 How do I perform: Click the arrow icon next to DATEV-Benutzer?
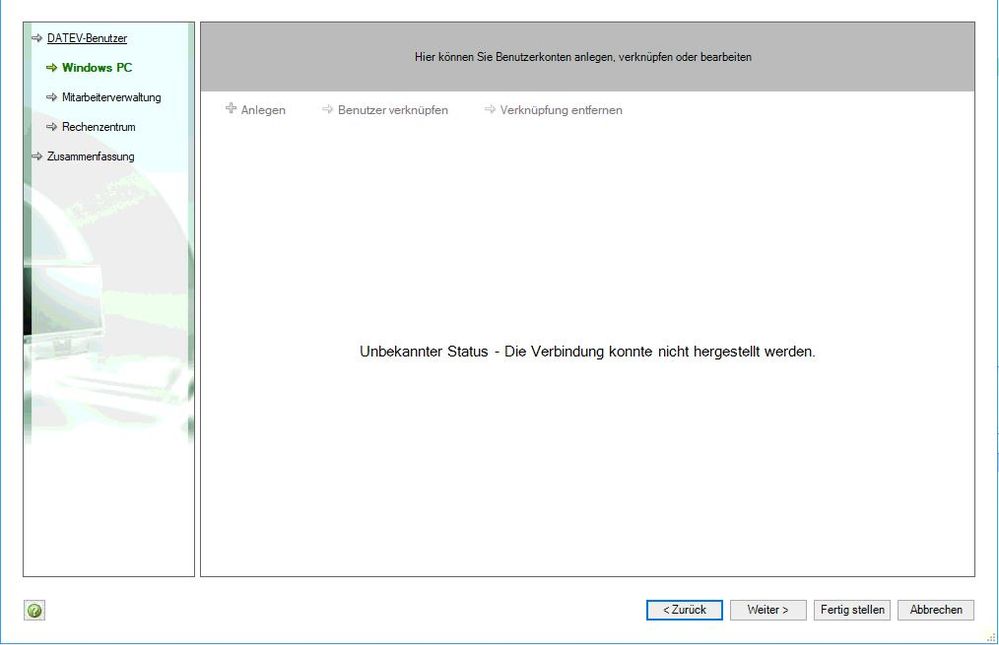tap(37, 39)
